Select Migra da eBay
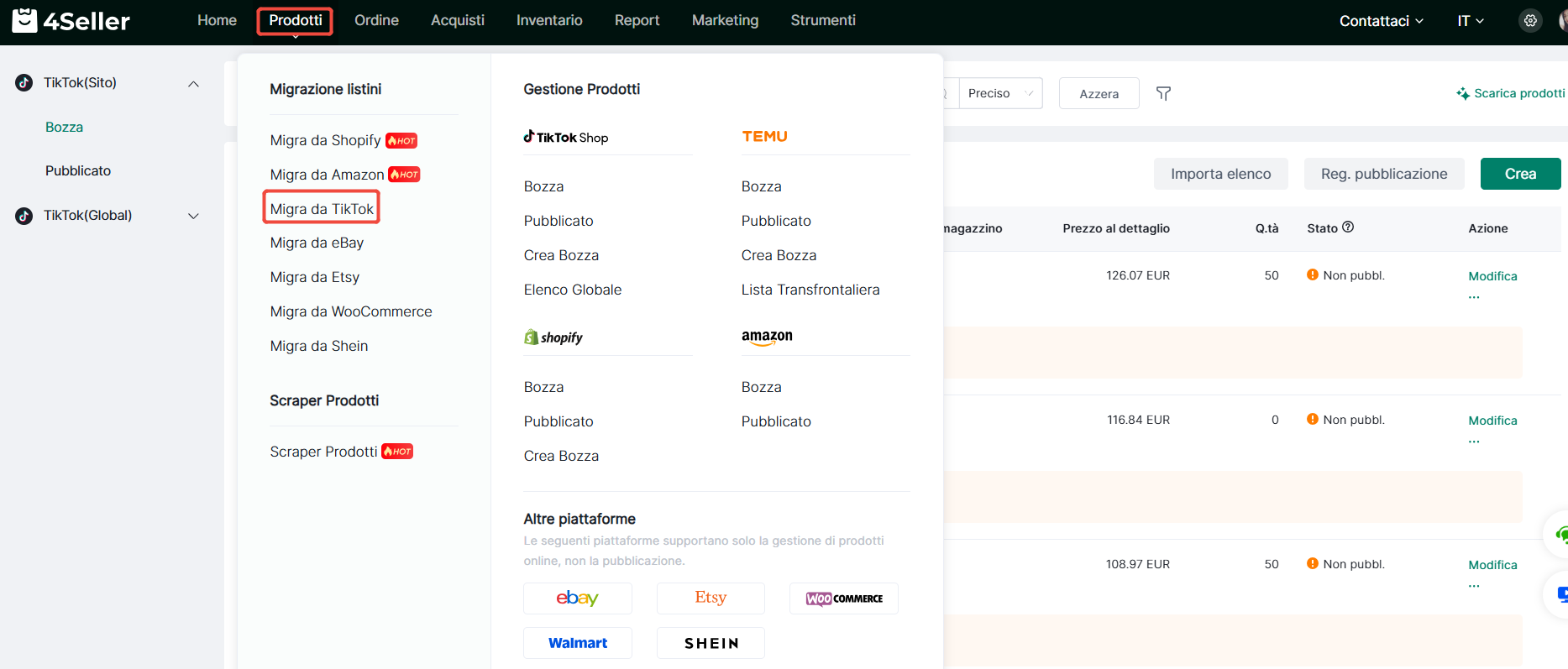1568x669 pixels. tap(317, 243)
